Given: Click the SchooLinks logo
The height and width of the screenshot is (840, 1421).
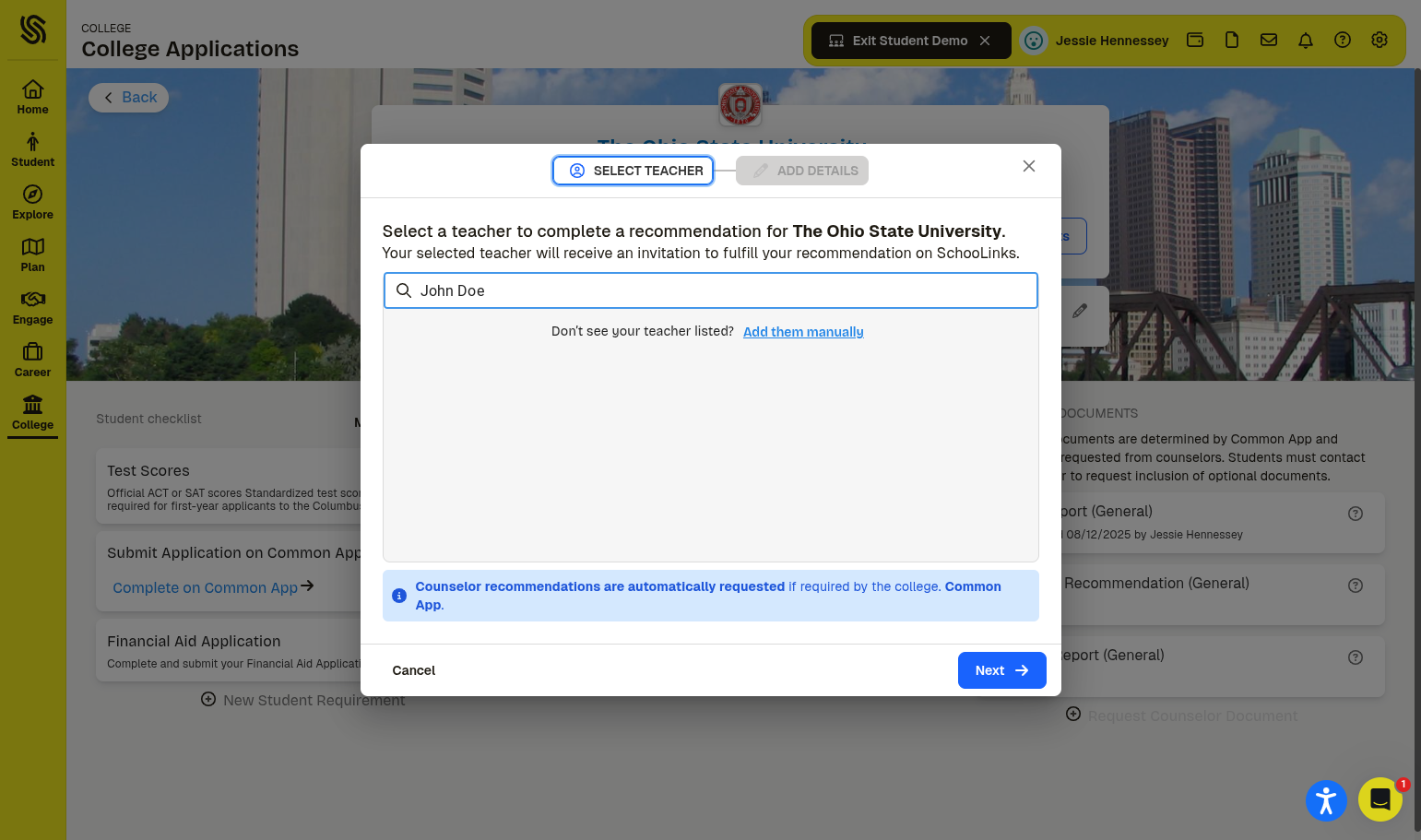Looking at the screenshot, I should click(x=32, y=30).
